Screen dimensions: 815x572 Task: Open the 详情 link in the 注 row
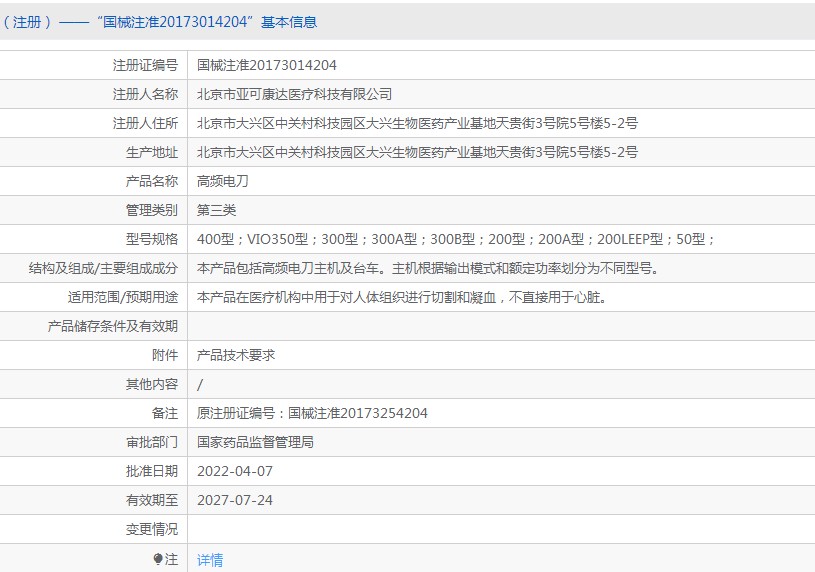click(x=210, y=559)
